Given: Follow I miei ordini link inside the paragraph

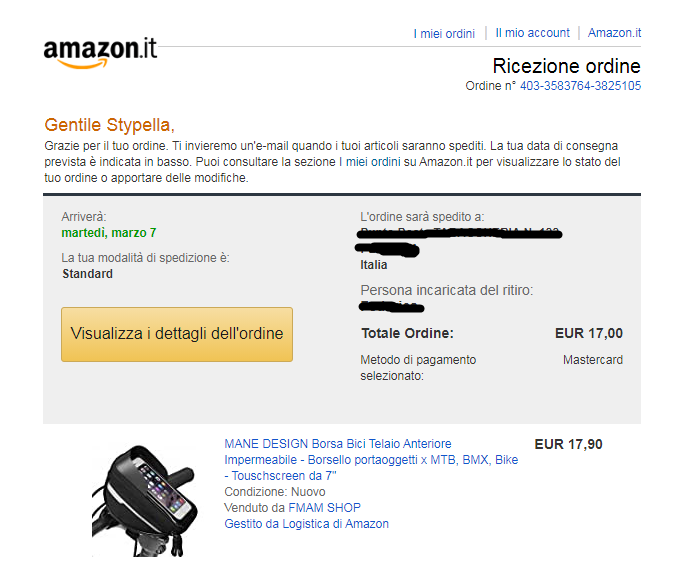Looking at the screenshot, I should coord(373,162).
